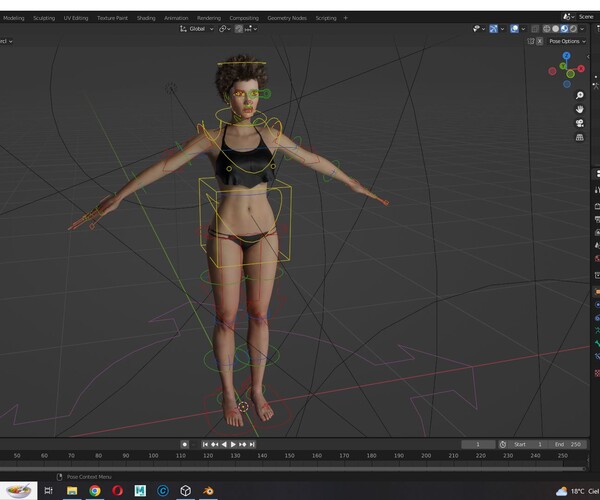Image resolution: width=600 pixels, height=500 pixels.
Task: Expand the sidebar with small arrow
Action: 588,57
